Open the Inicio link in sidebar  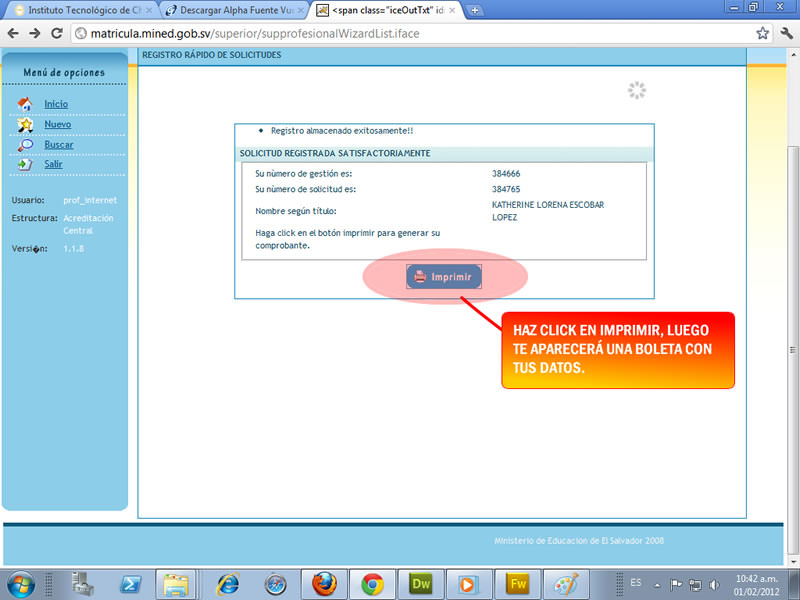(x=56, y=104)
